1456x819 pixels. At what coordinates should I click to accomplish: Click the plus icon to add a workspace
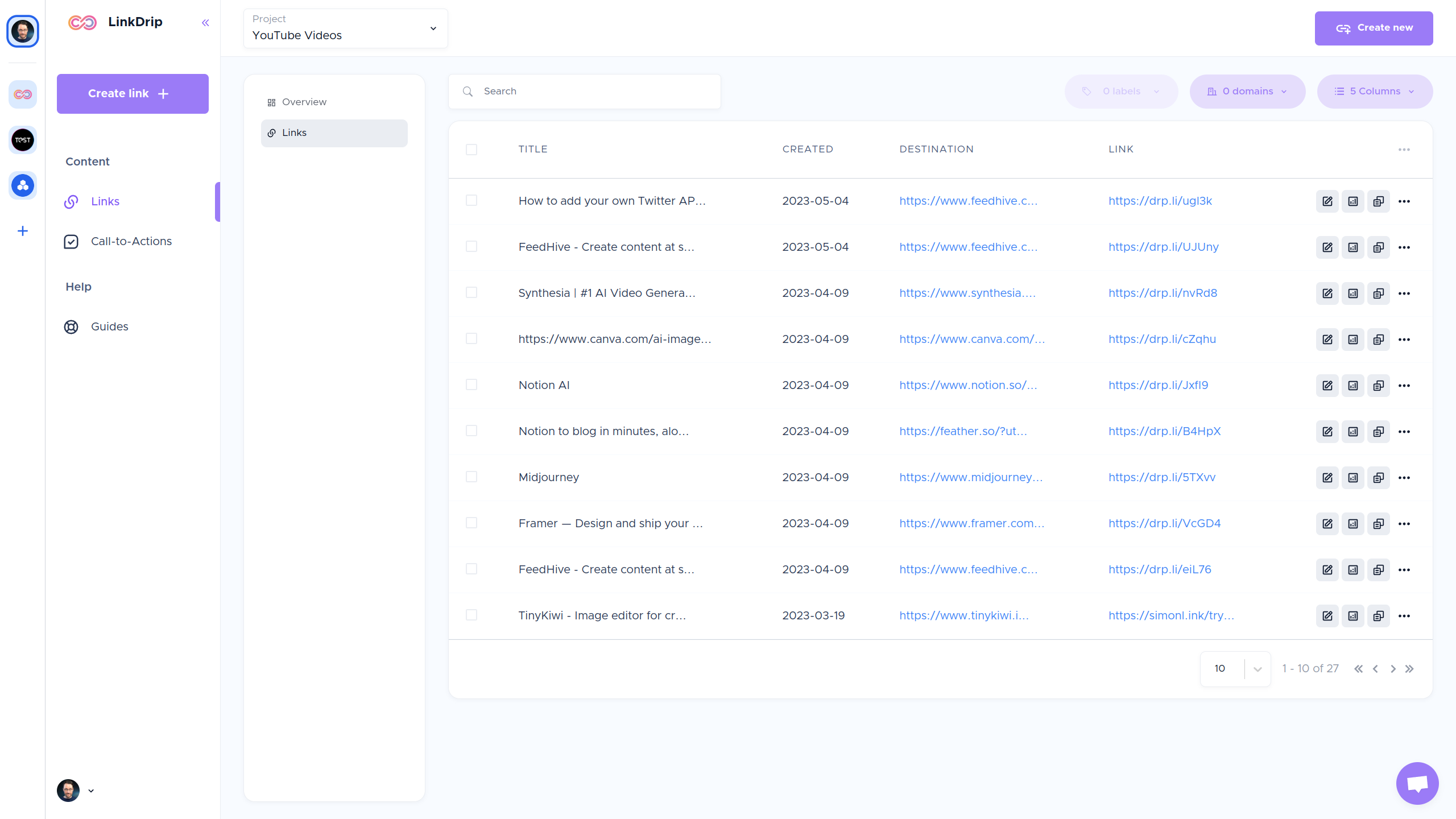click(23, 231)
